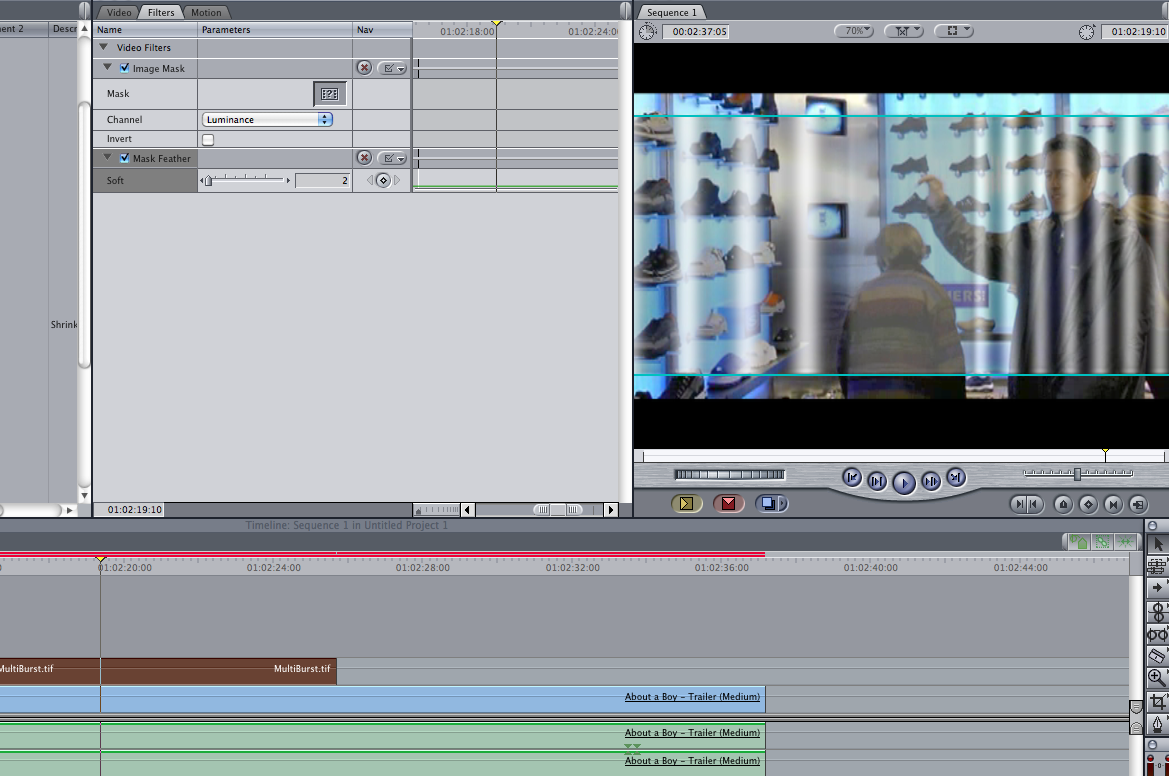This screenshot has width=1169, height=776.
Task: Open the Channel Luminance dropdown
Action: [267, 119]
